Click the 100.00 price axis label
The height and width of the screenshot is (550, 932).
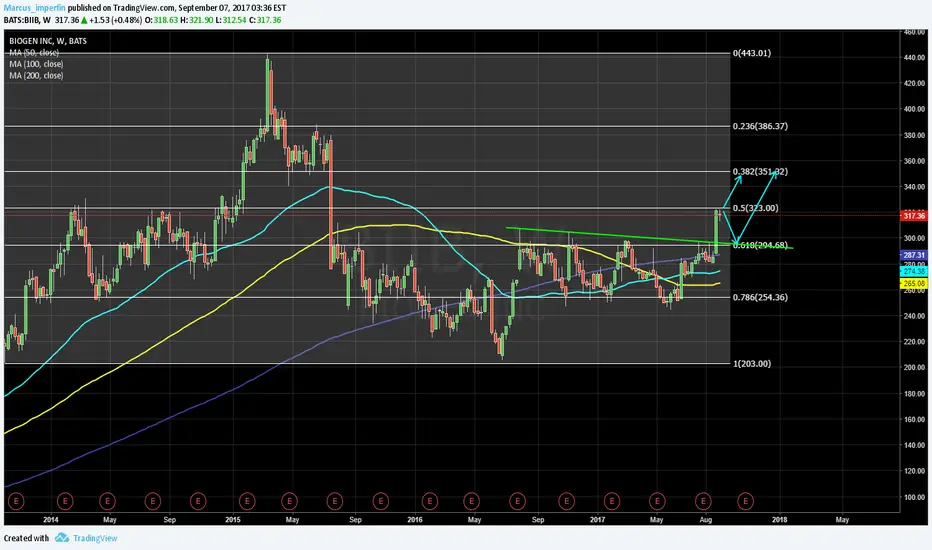click(x=914, y=497)
